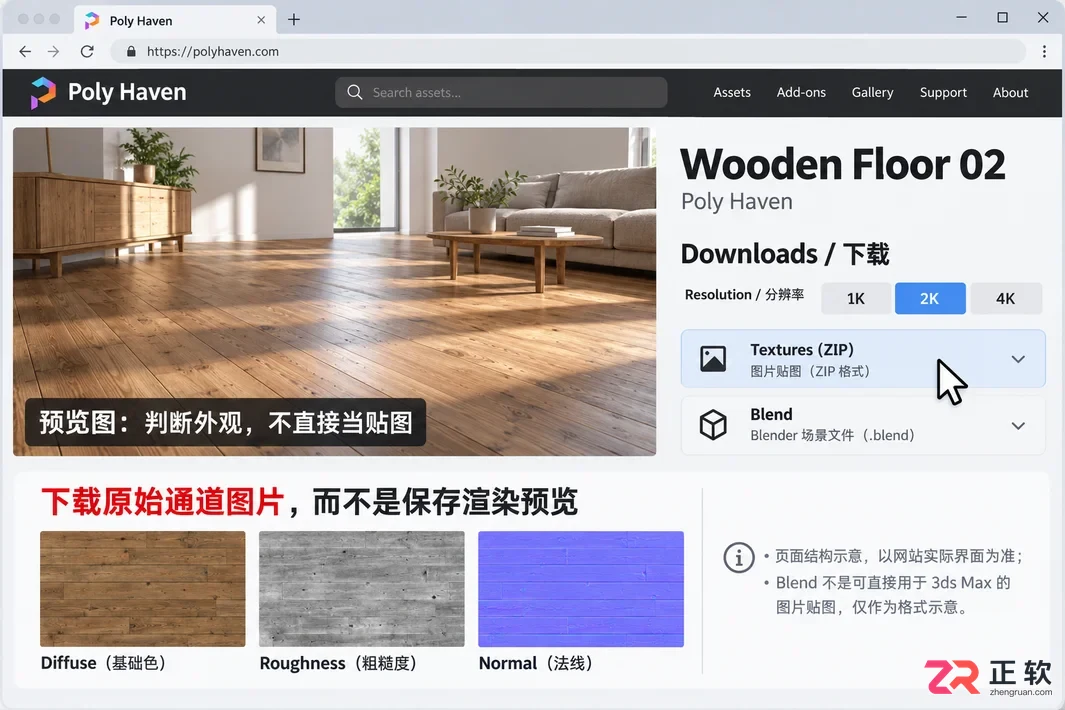Click the browser forward arrow
The height and width of the screenshot is (710, 1065).
(54, 52)
